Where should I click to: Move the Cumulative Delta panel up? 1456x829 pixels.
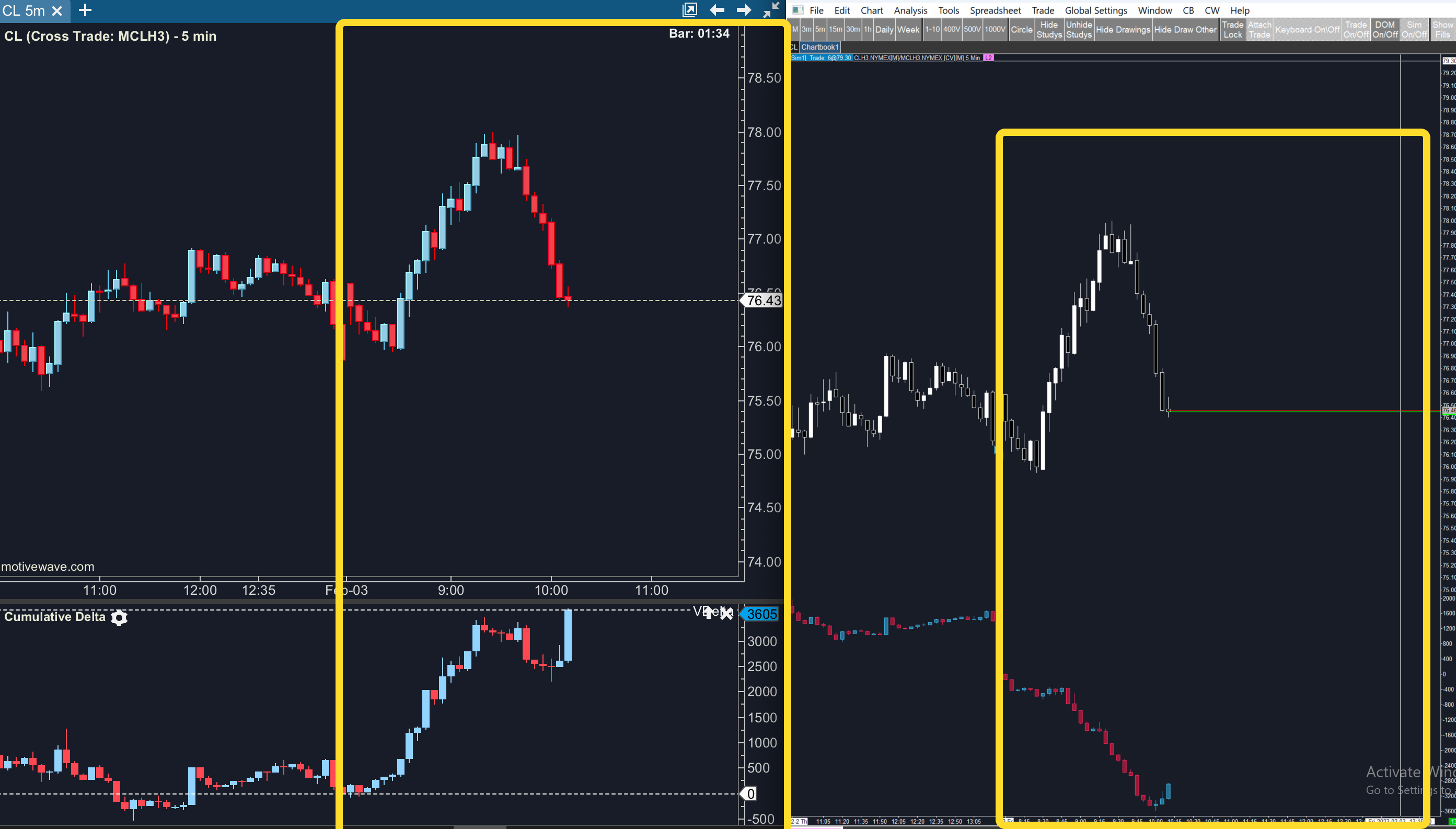[708, 613]
